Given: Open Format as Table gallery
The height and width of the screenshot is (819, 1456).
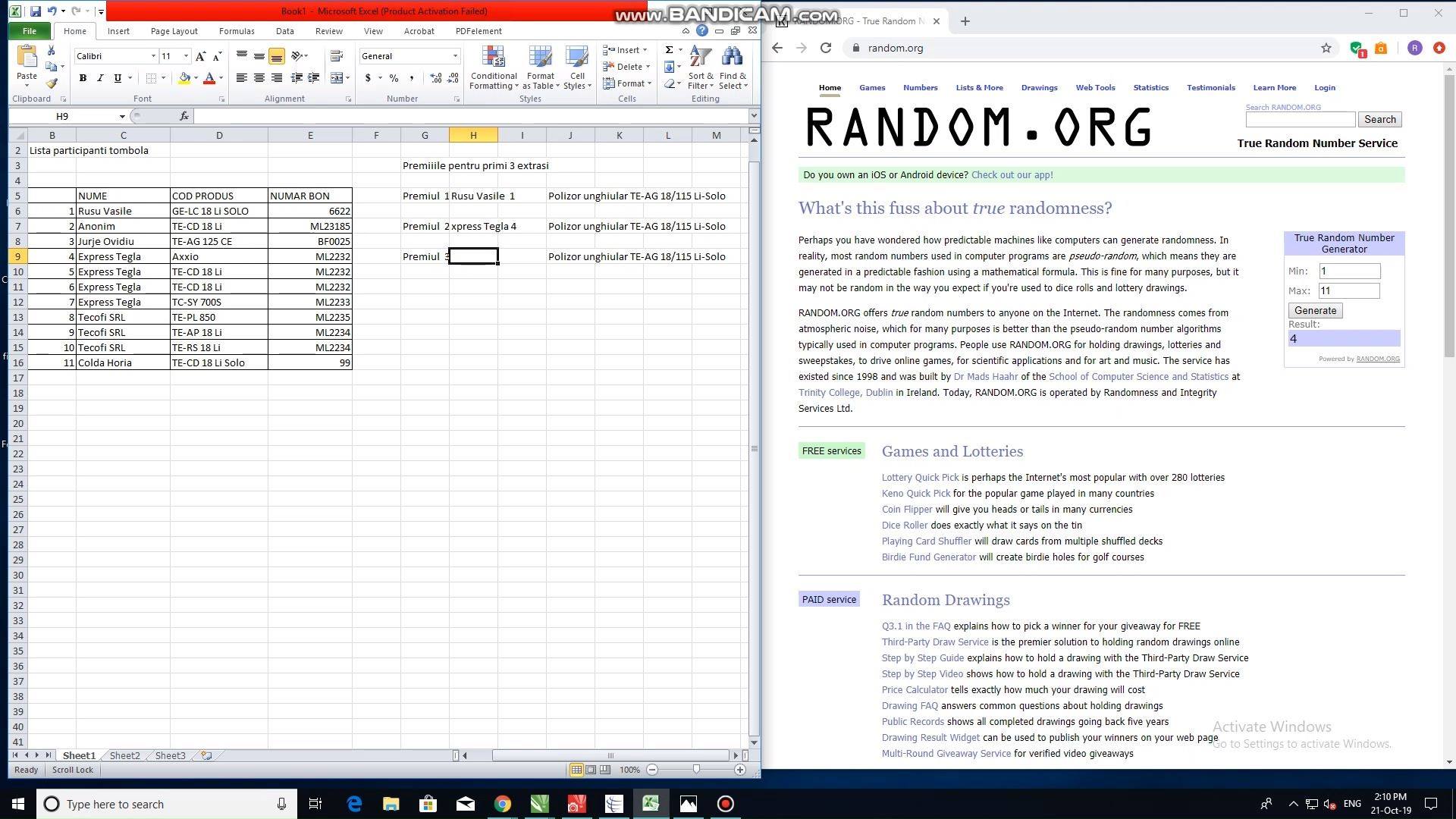Looking at the screenshot, I should 541,67.
